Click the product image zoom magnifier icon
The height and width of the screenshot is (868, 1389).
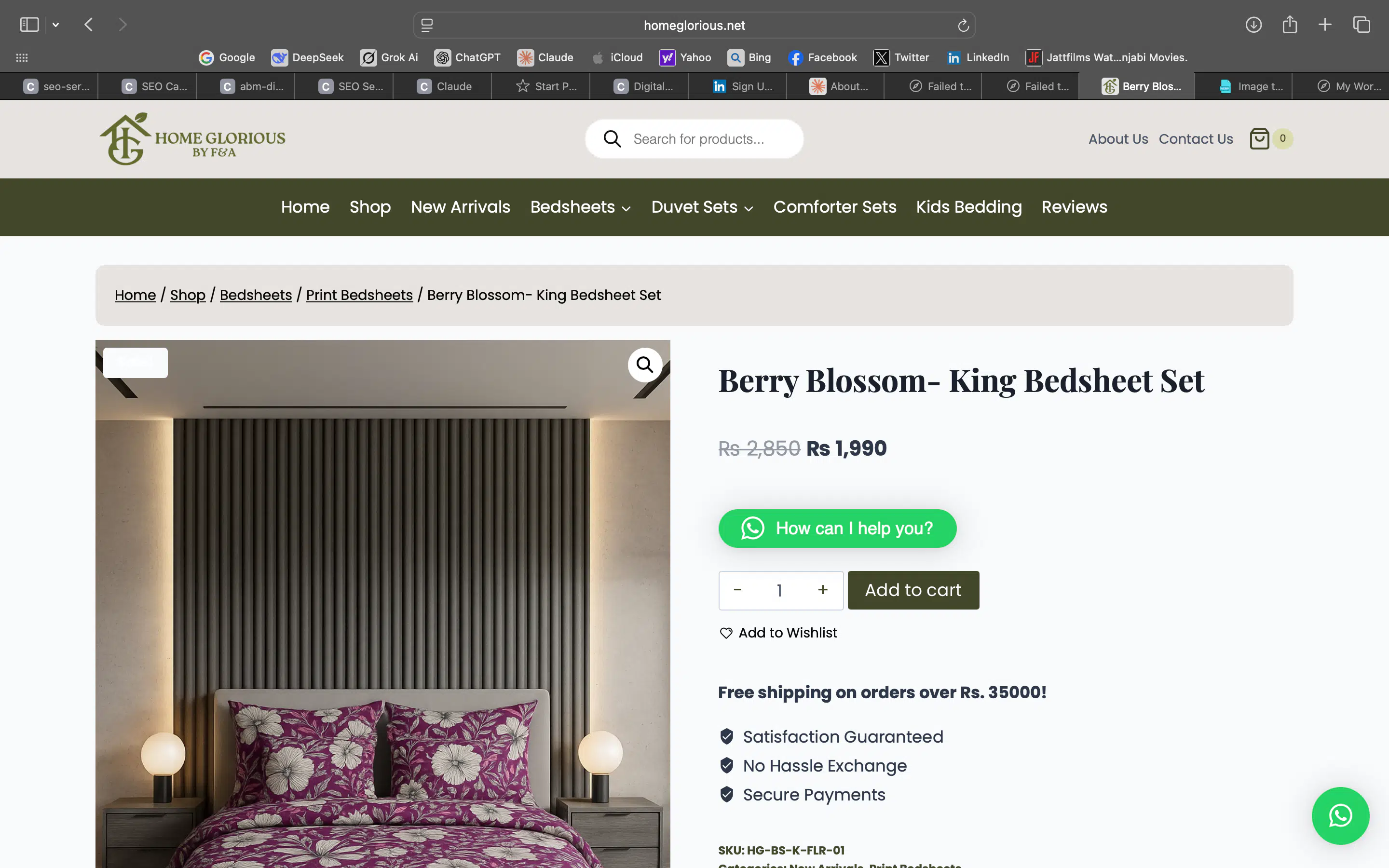point(644,365)
